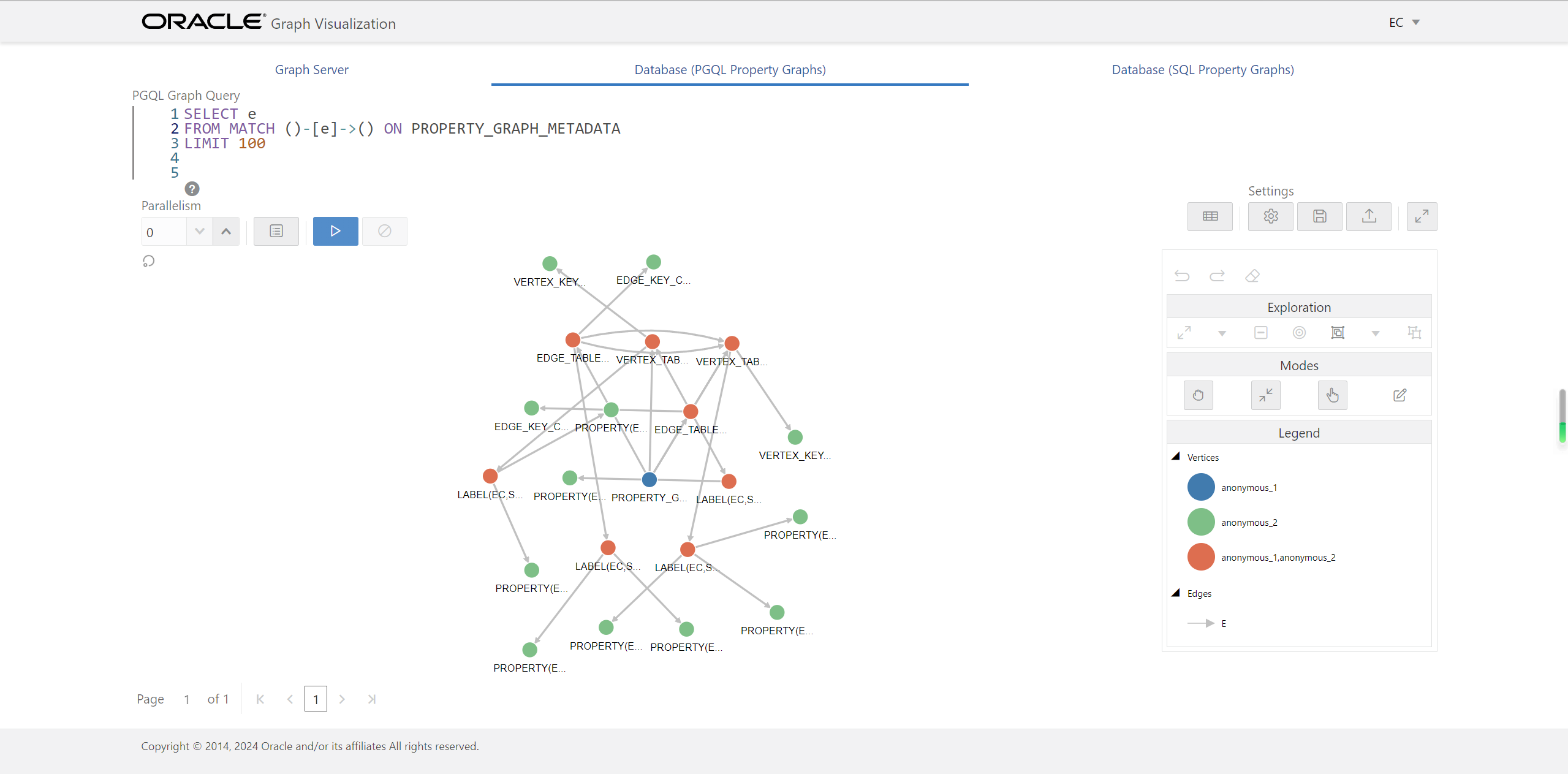Image resolution: width=1568 pixels, height=774 pixels.
Task: Click the undo arrow in the graph panel
Action: click(1182, 276)
